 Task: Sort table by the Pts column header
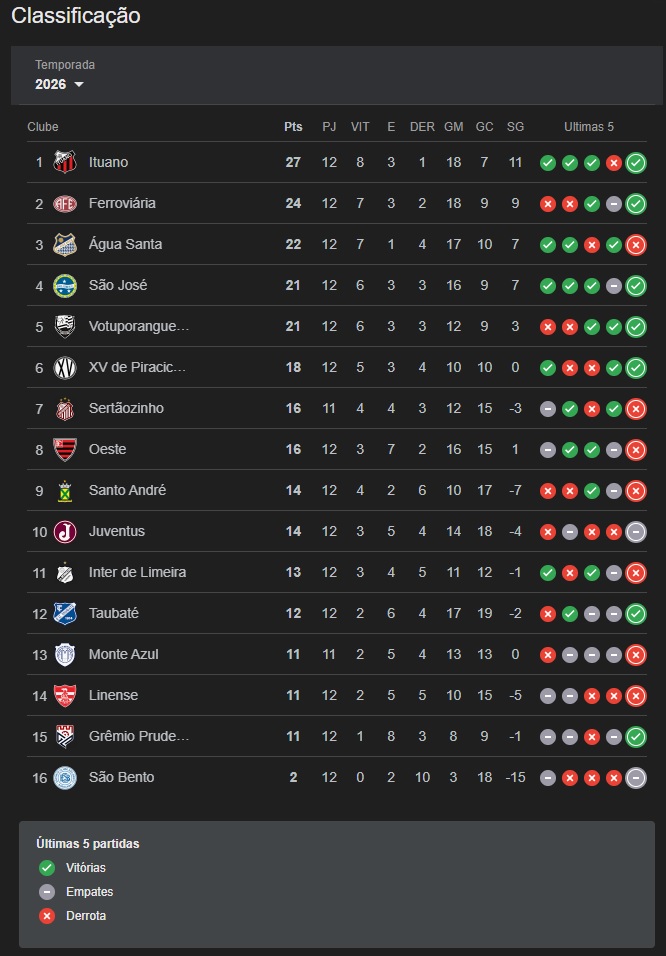pyautogui.click(x=293, y=127)
